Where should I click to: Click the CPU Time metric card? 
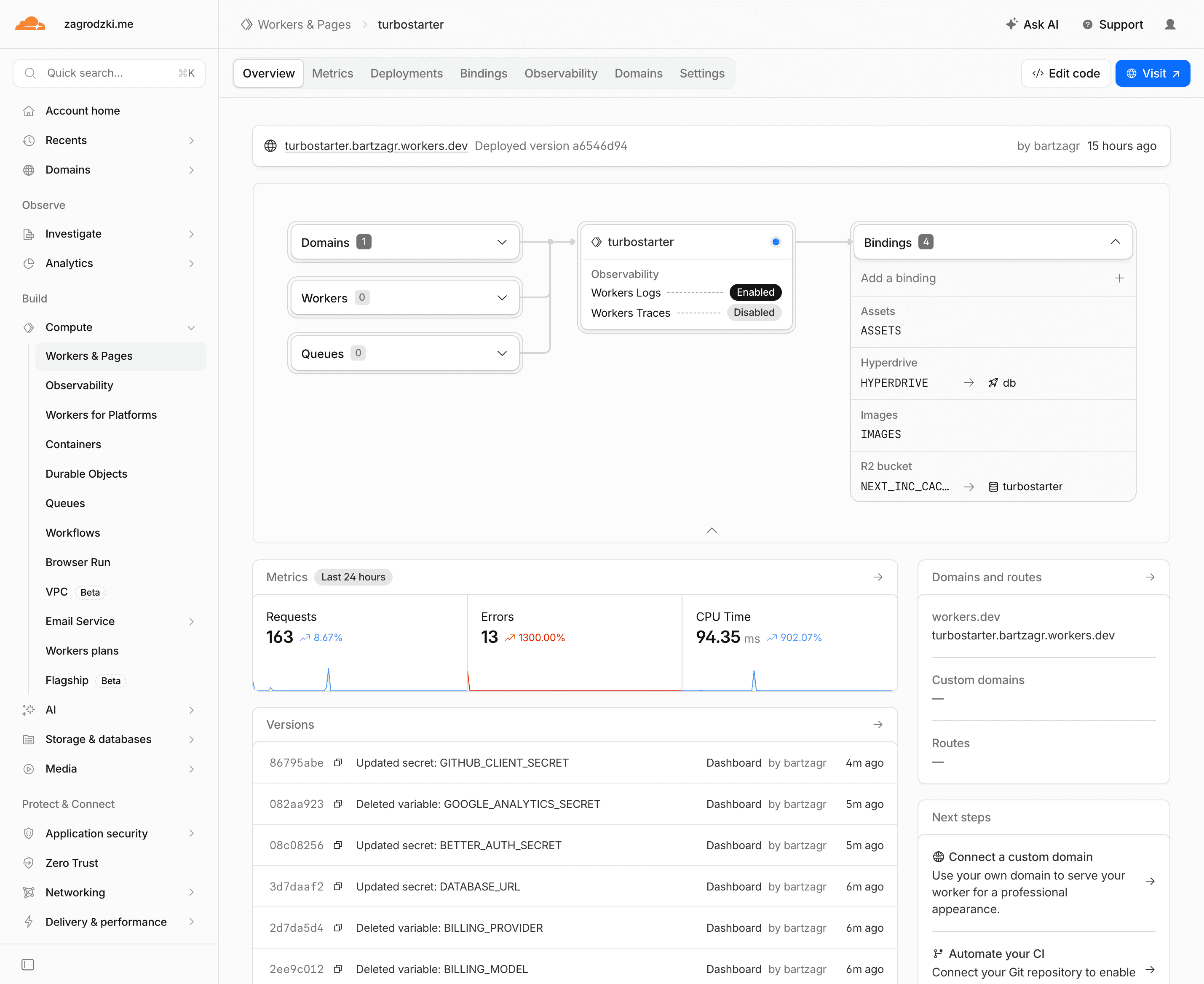pyautogui.click(x=789, y=643)
